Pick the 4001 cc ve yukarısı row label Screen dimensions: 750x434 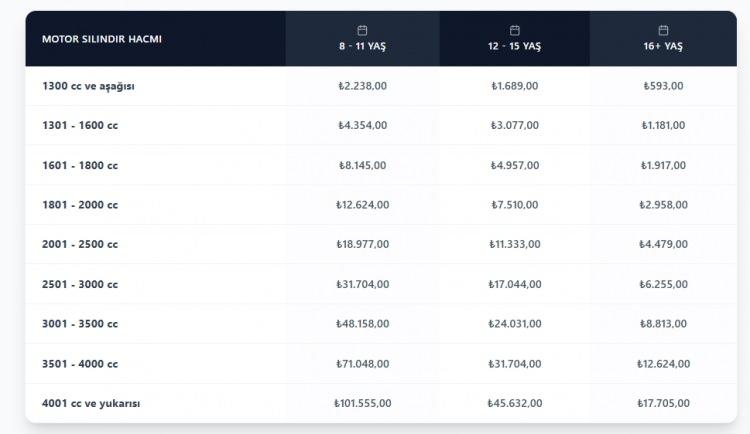(x=91, y=403)
